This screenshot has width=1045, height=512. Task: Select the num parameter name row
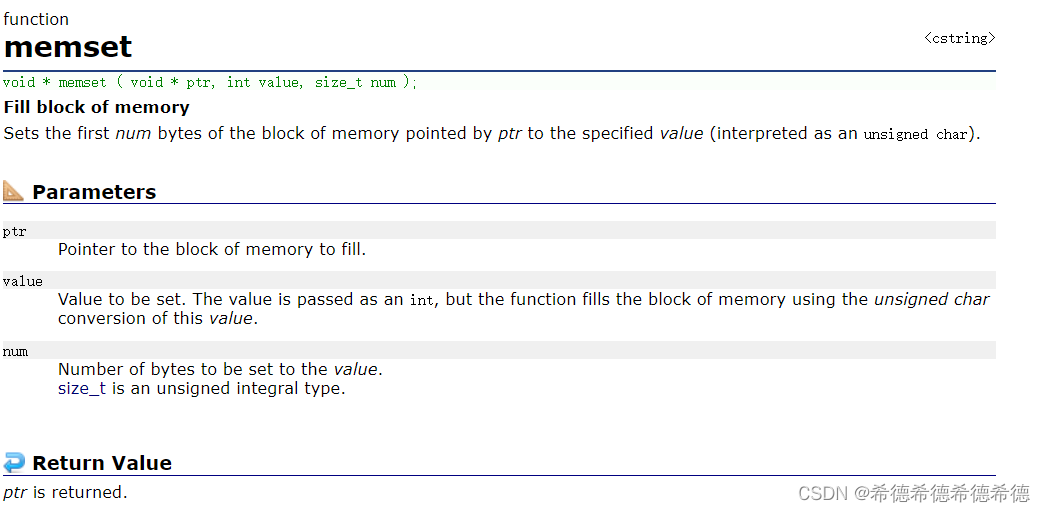(499, 351)
